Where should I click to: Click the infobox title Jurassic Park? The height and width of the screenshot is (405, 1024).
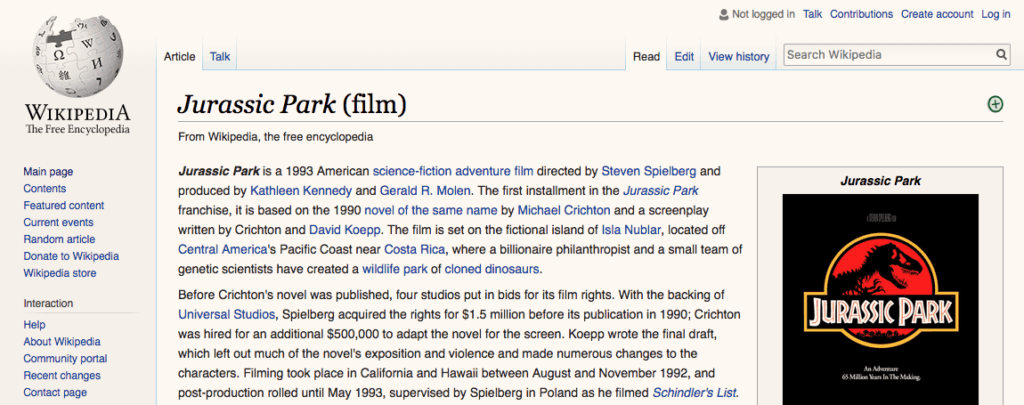[x=880, y=181]
